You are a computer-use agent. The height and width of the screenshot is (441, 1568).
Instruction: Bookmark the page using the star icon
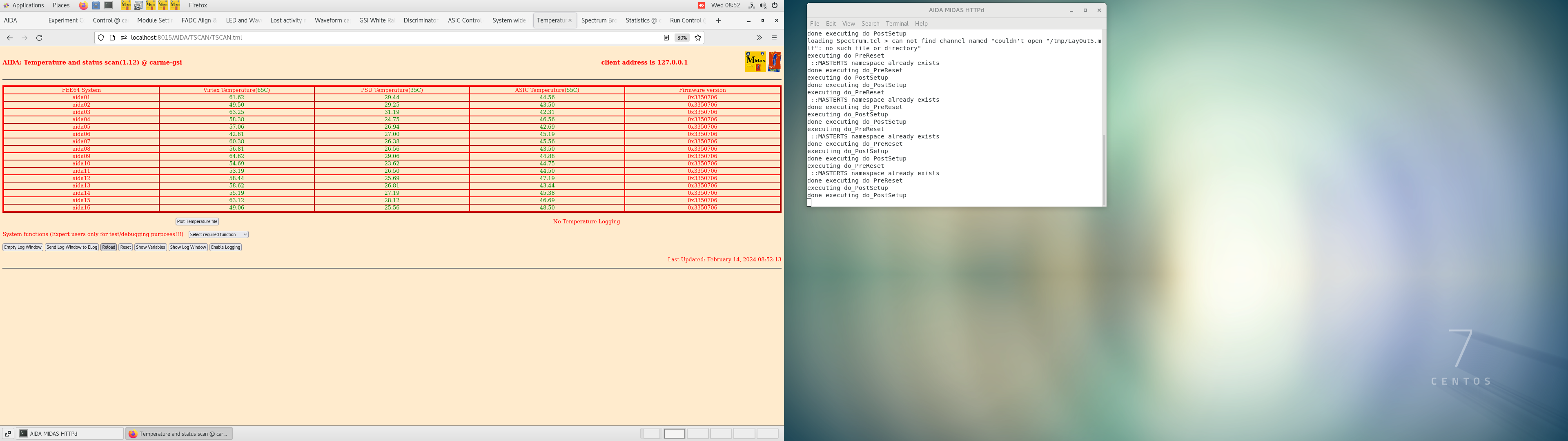click(x=697, y=37)
